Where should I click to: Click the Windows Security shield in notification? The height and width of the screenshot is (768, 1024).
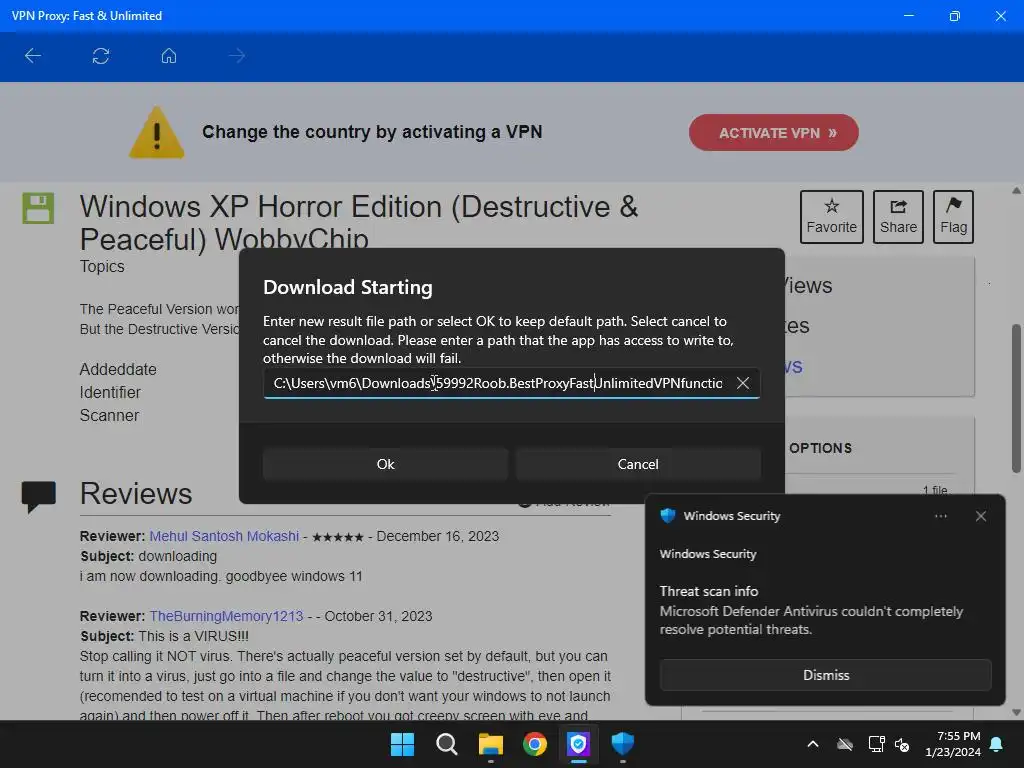click(x=668, y=516)
